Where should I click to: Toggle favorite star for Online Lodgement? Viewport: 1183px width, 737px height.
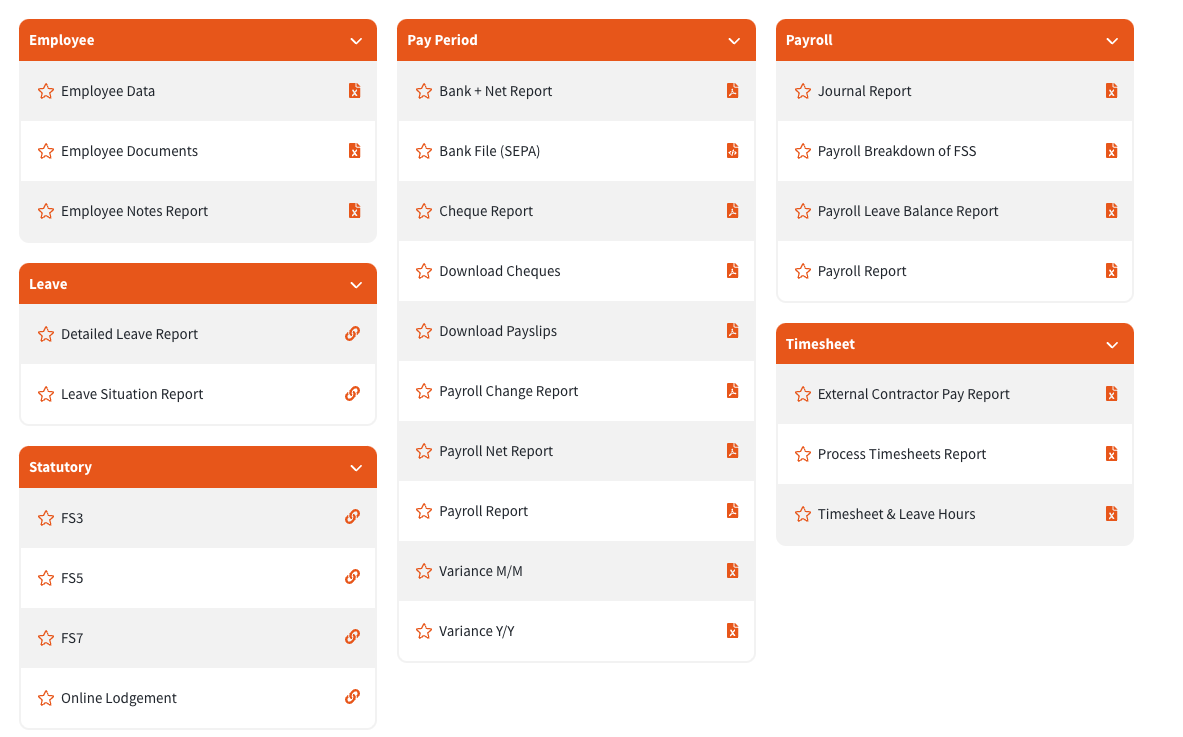(46, 699)
